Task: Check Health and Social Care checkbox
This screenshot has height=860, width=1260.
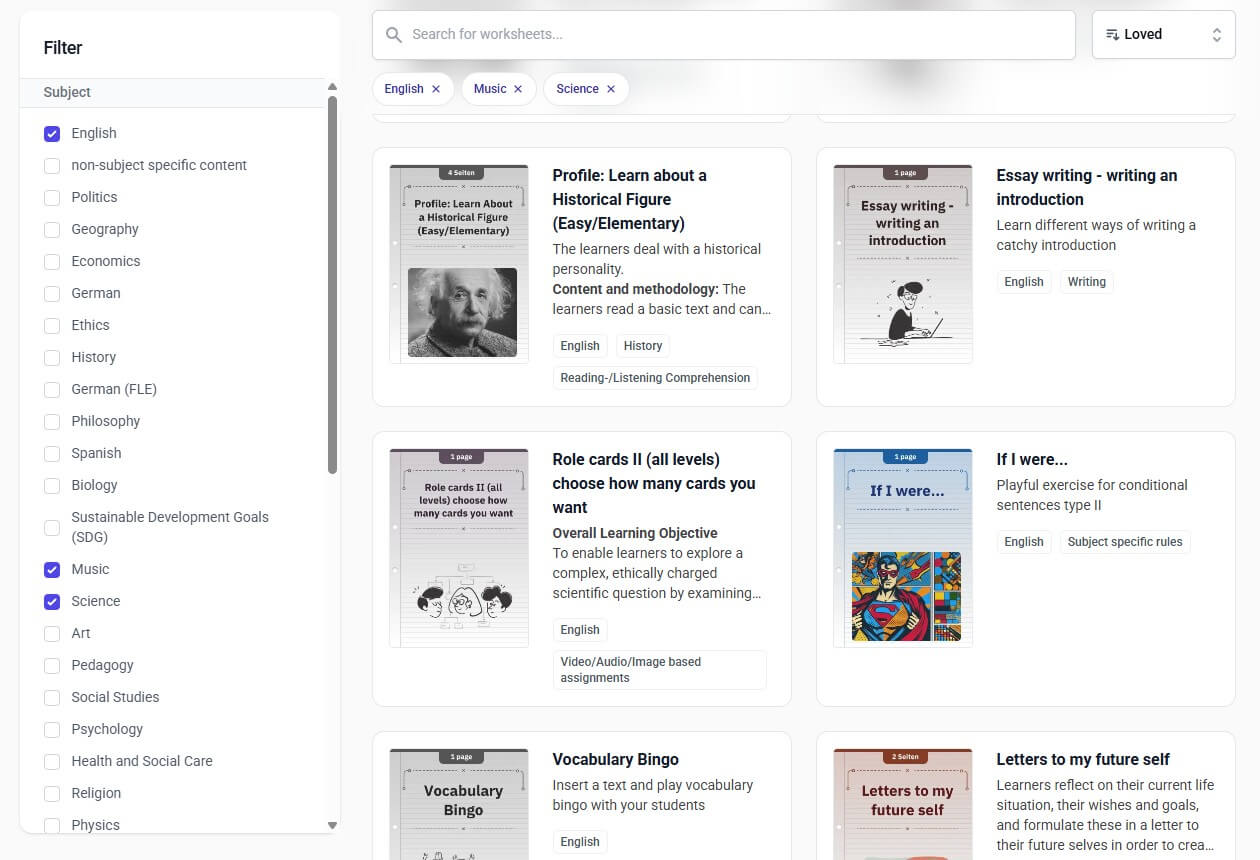Action: coord(52,761)
